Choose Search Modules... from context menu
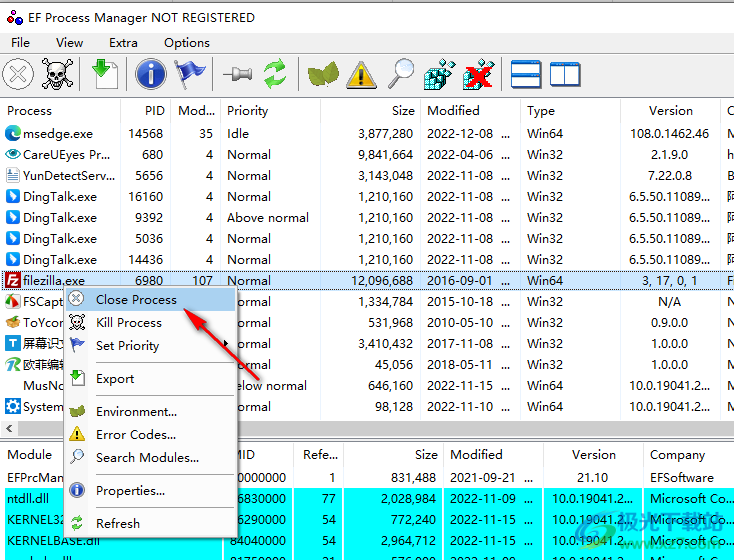This screenshot has width=734, height=560. 151,457
